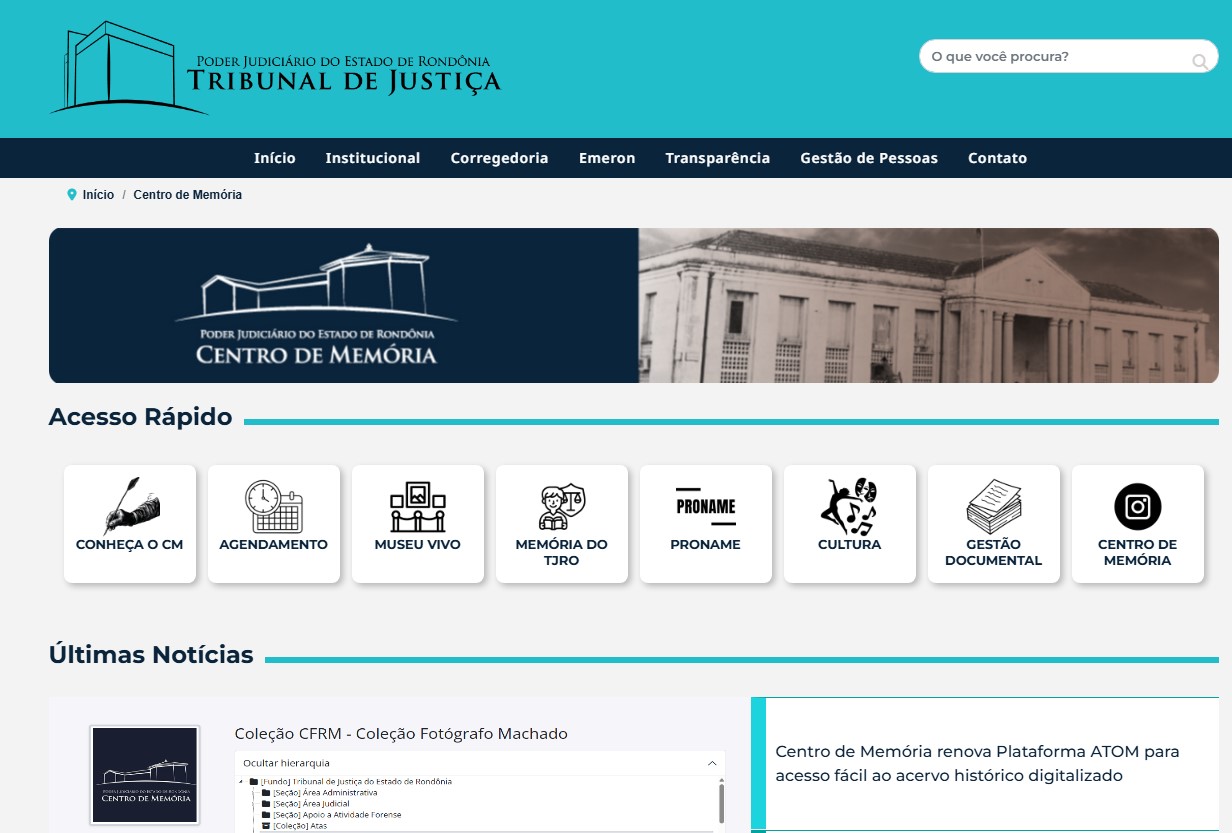Collapse the Ocultar hierarquia panel chevron
1232x833 pixels.
[x=712, y=763]
